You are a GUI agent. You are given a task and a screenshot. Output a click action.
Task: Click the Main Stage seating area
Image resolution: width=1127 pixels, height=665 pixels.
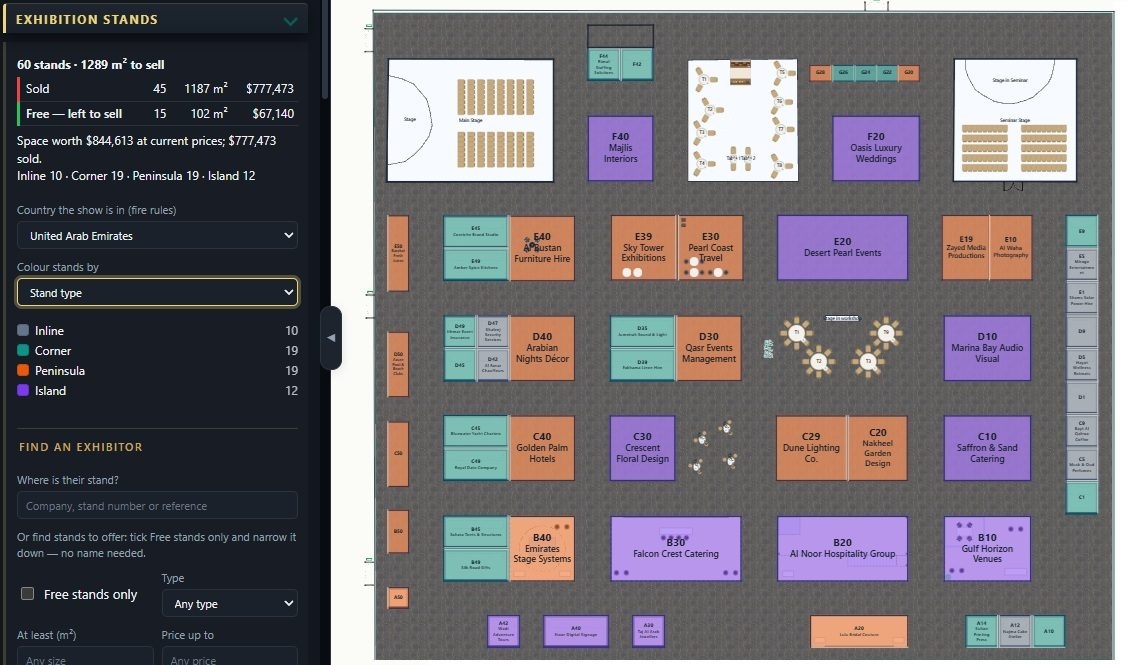click(x=470, y=120)
